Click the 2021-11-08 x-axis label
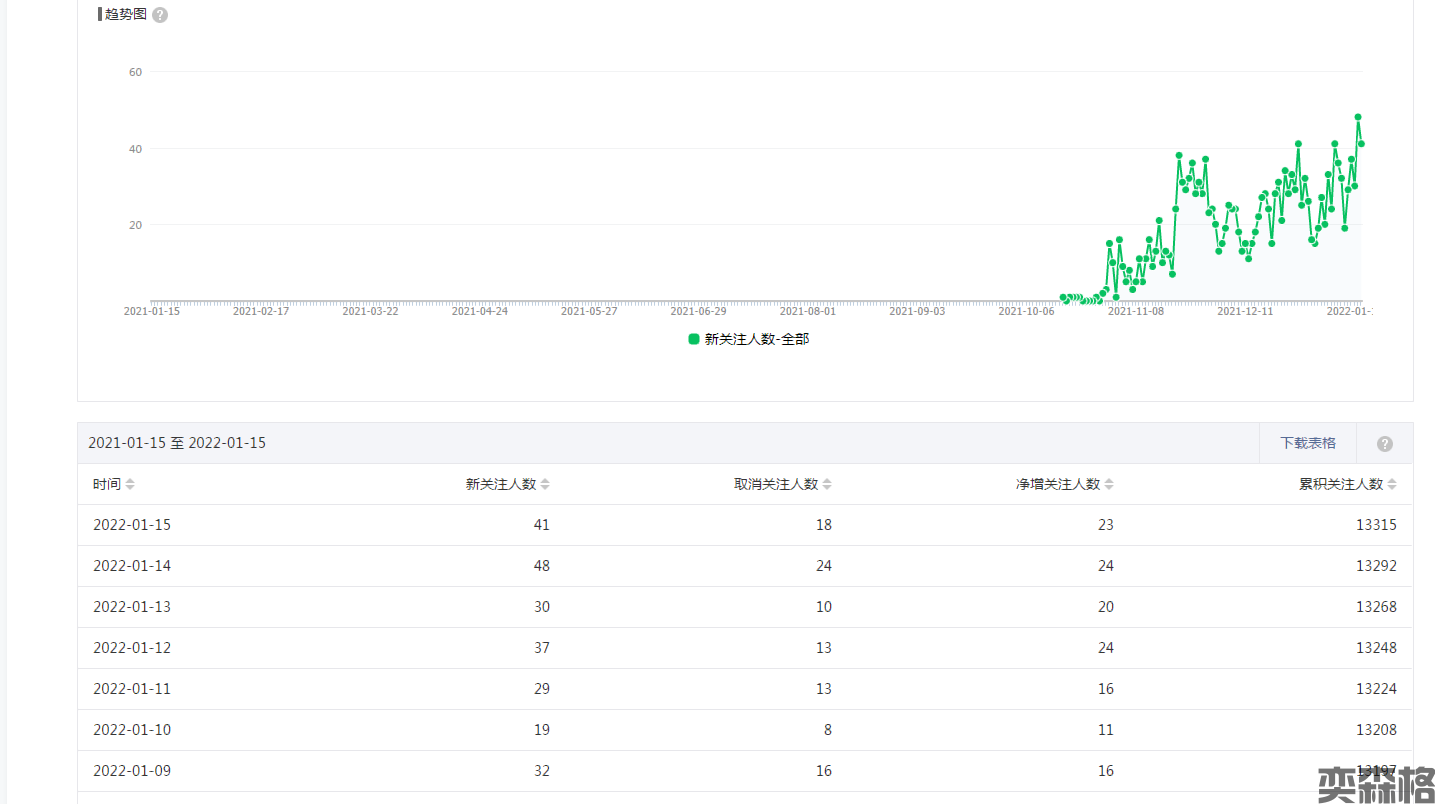 click(1136, 311)
